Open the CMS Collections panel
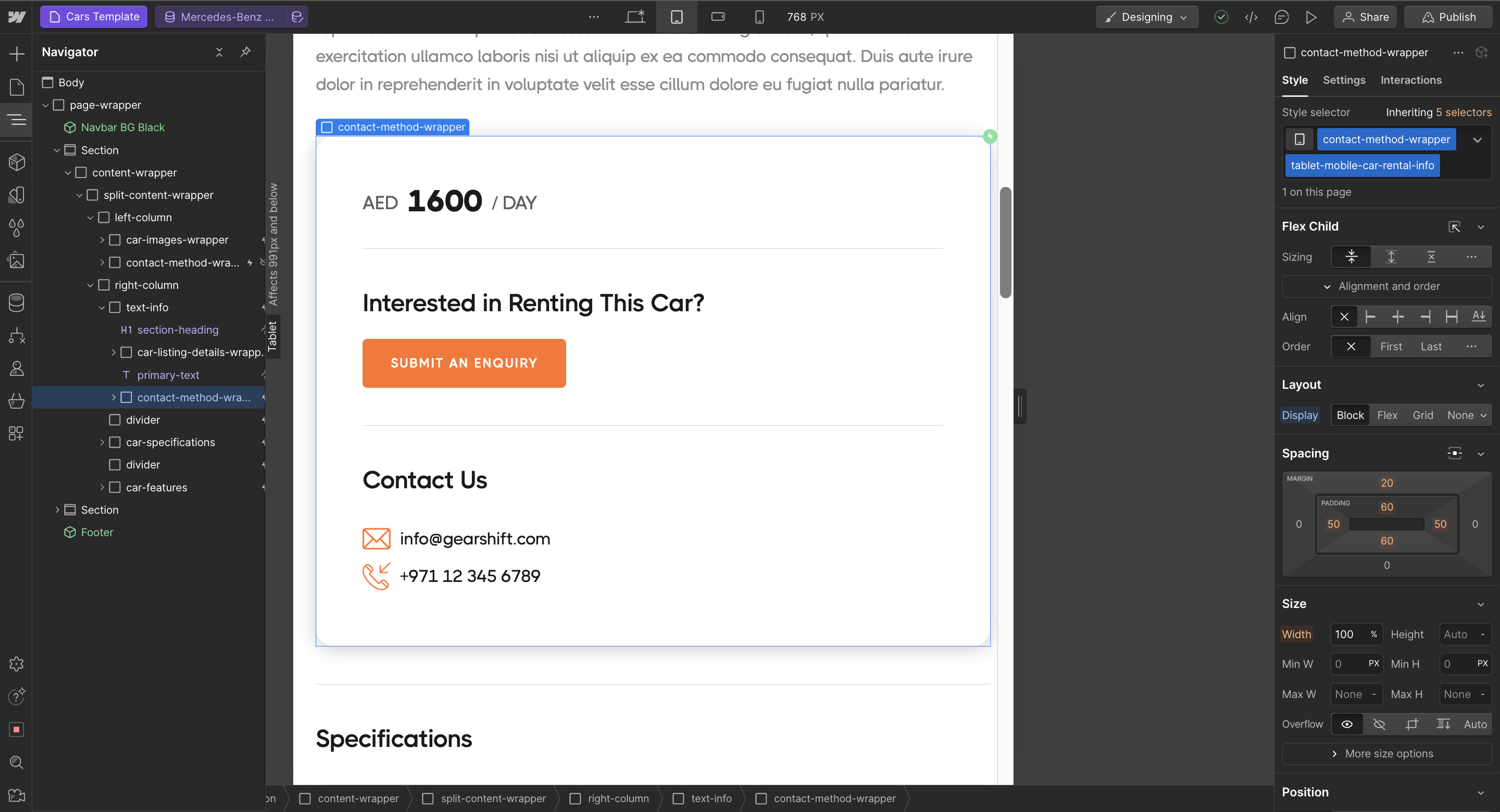Screen dimensions: 1500x812 [x=16, y=302]
